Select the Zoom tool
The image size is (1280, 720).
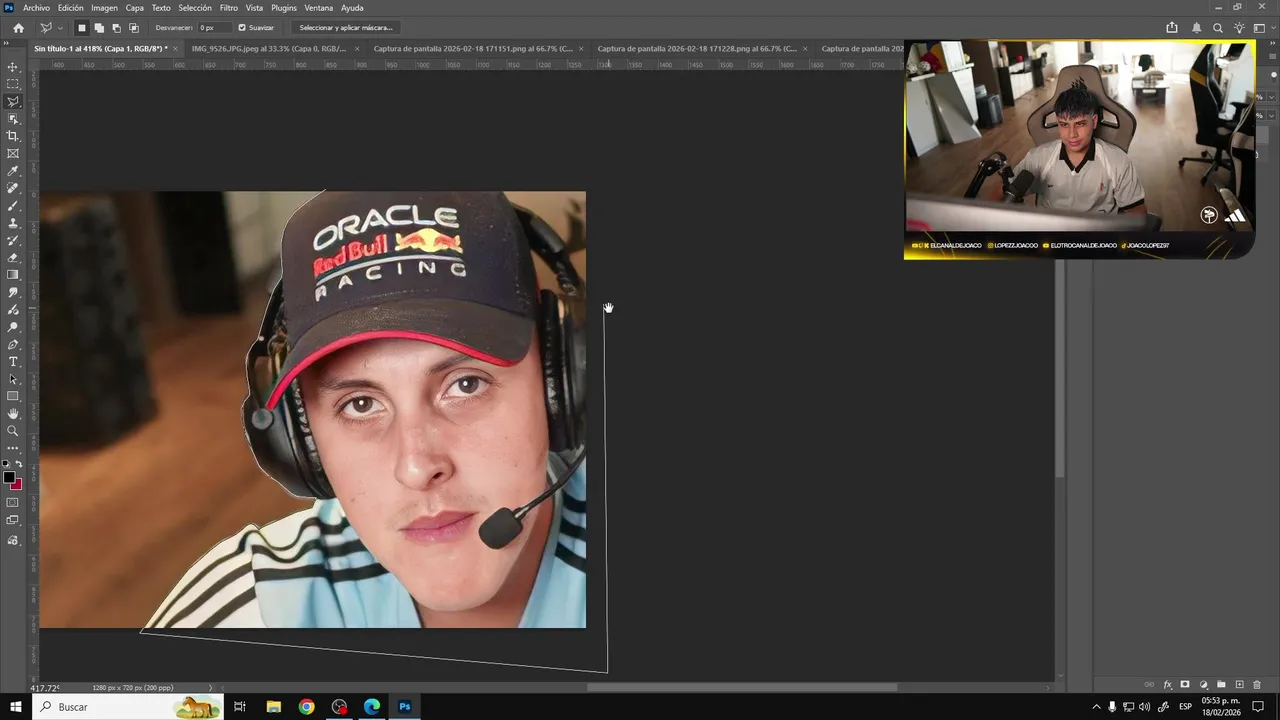(x=13, y=431)
